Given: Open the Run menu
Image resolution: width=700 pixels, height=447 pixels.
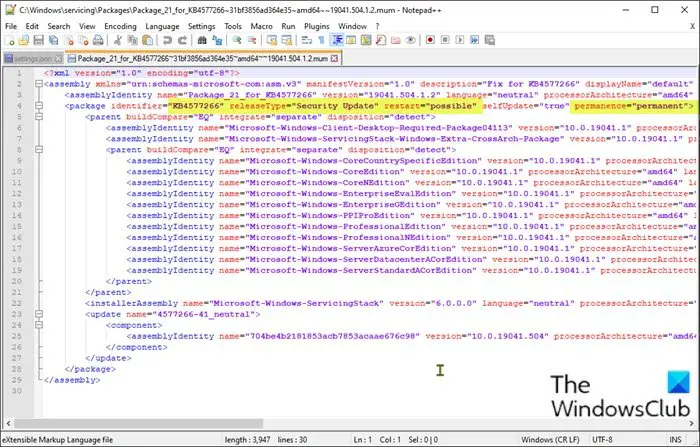Looking at the screenshot, I should (288, 26).
